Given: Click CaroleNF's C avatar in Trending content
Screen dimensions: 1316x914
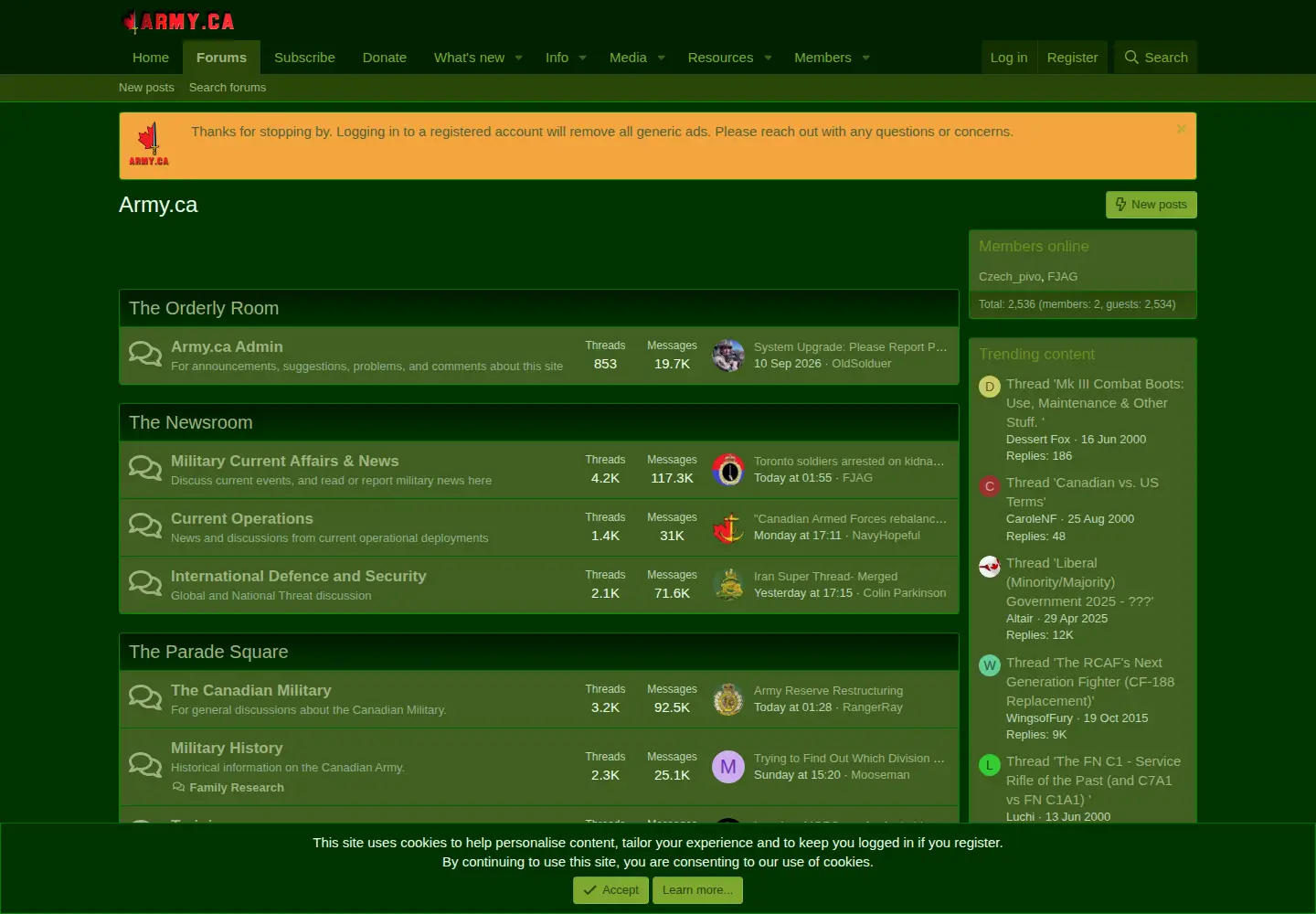Looking at the screenshot, I should pyautogui.click(x=990, y=486).
